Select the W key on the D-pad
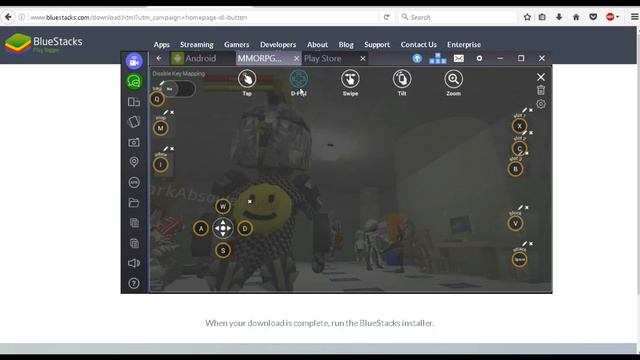 point(223,206)
